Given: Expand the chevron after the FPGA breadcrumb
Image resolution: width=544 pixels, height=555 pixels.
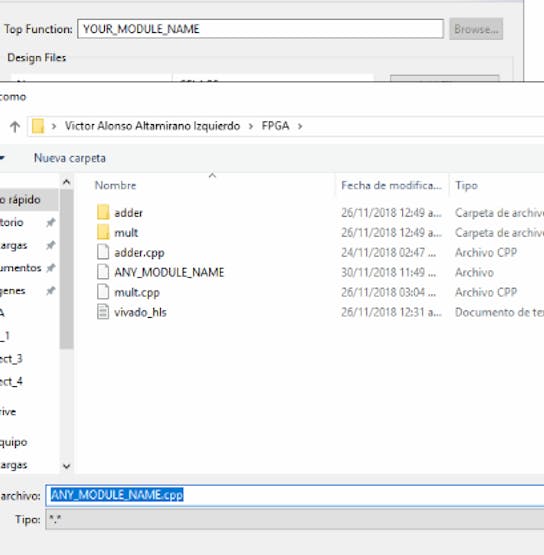Looking at the screenshot, I should point(300,126).
